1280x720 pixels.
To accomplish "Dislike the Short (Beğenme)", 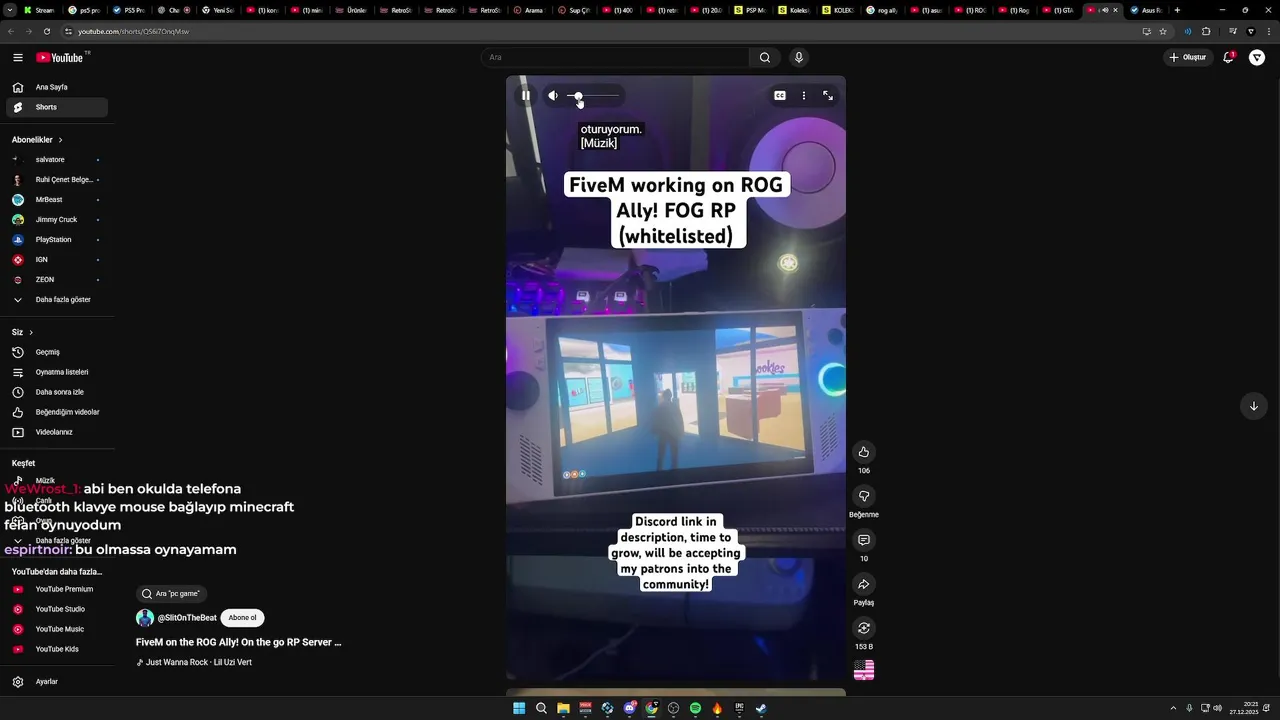I will 864,496.
